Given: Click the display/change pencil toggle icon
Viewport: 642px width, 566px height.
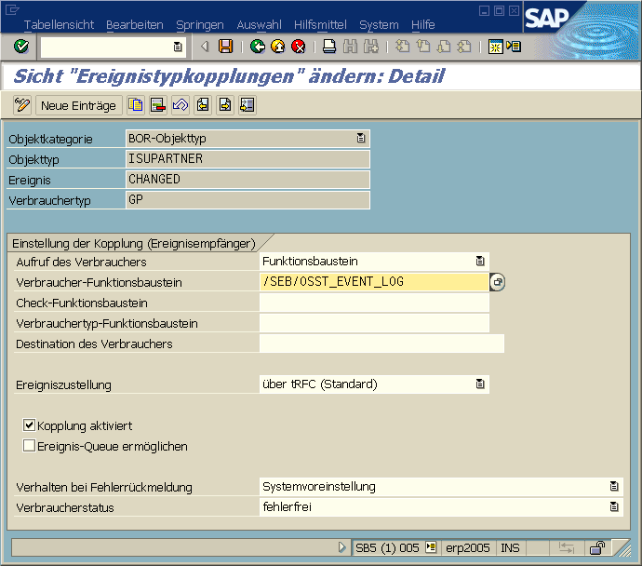Looking at the screenshot, I should pyautogui.click(x=22, y=105).
